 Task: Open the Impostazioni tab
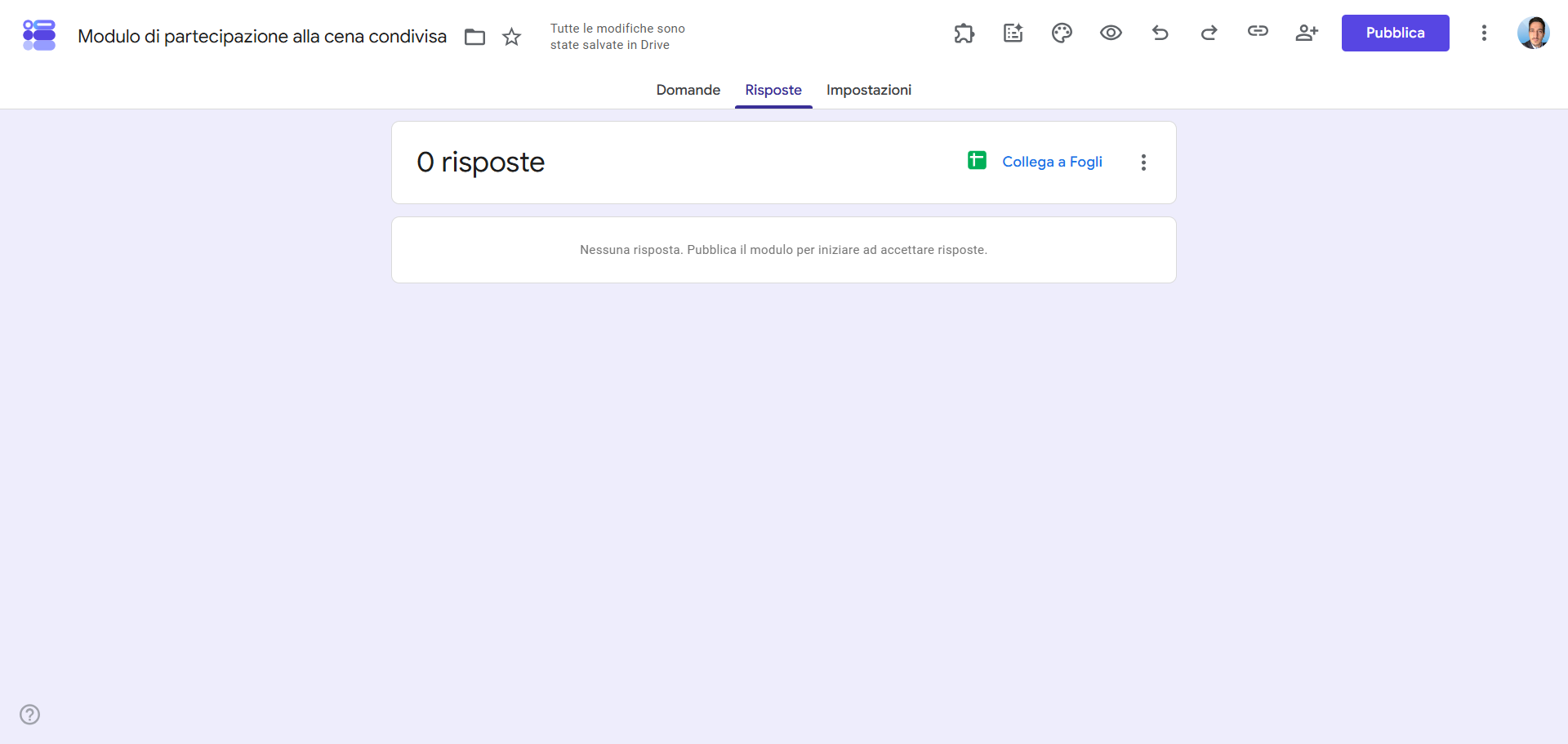point(869,90)
